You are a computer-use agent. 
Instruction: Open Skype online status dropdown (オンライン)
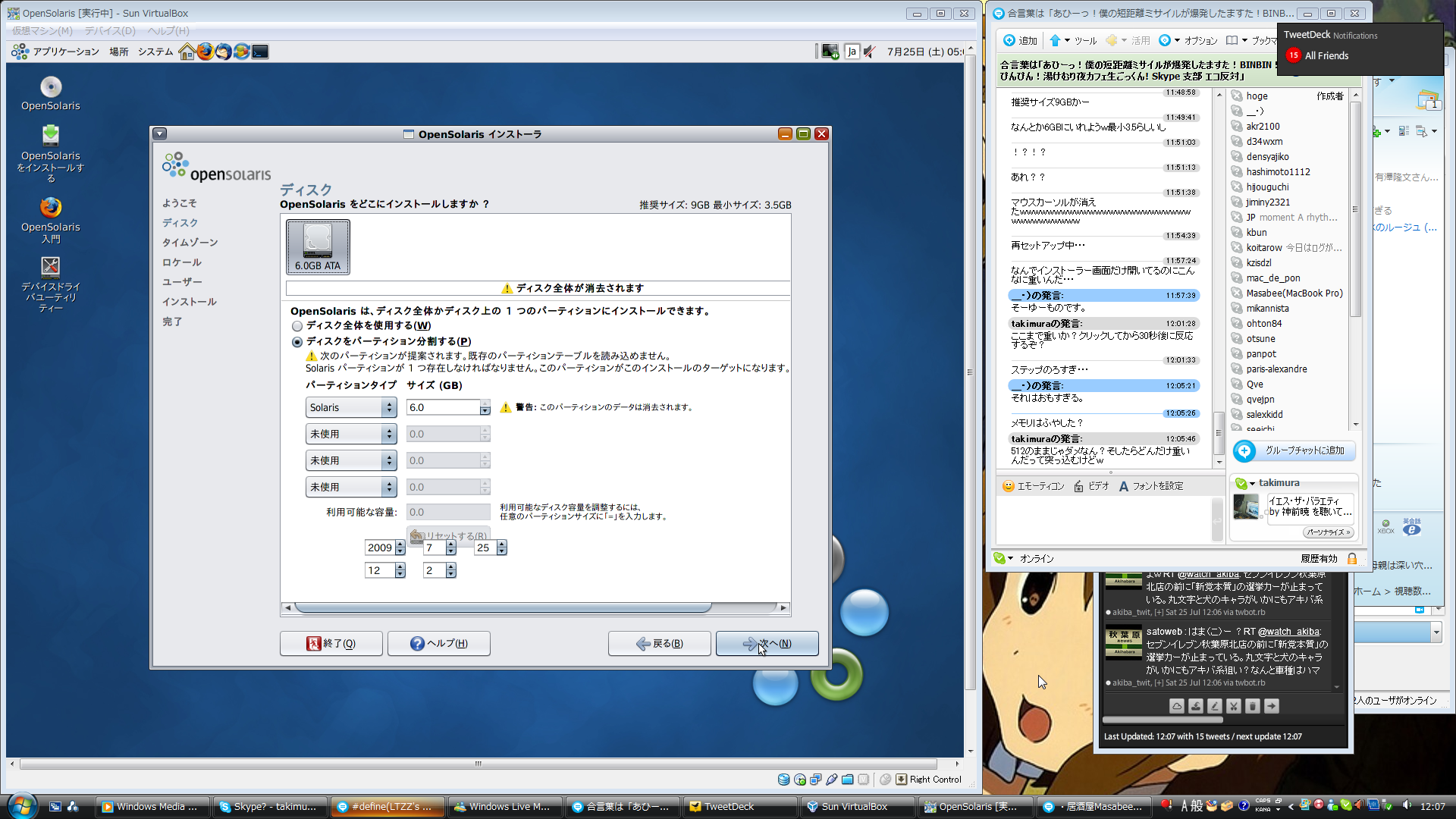pyautogui.click(x=1024, y=558)
